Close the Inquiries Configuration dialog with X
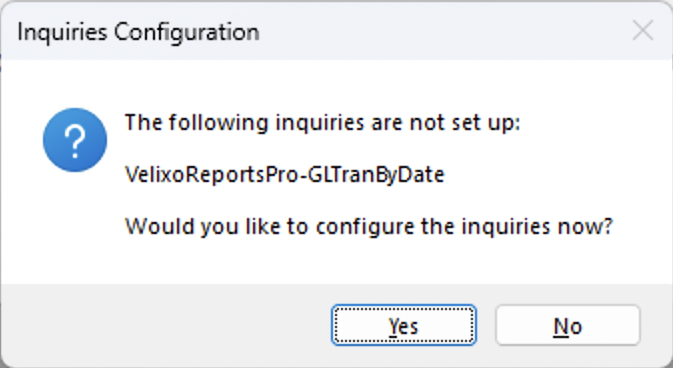673x368 pixels. (643, 31)
